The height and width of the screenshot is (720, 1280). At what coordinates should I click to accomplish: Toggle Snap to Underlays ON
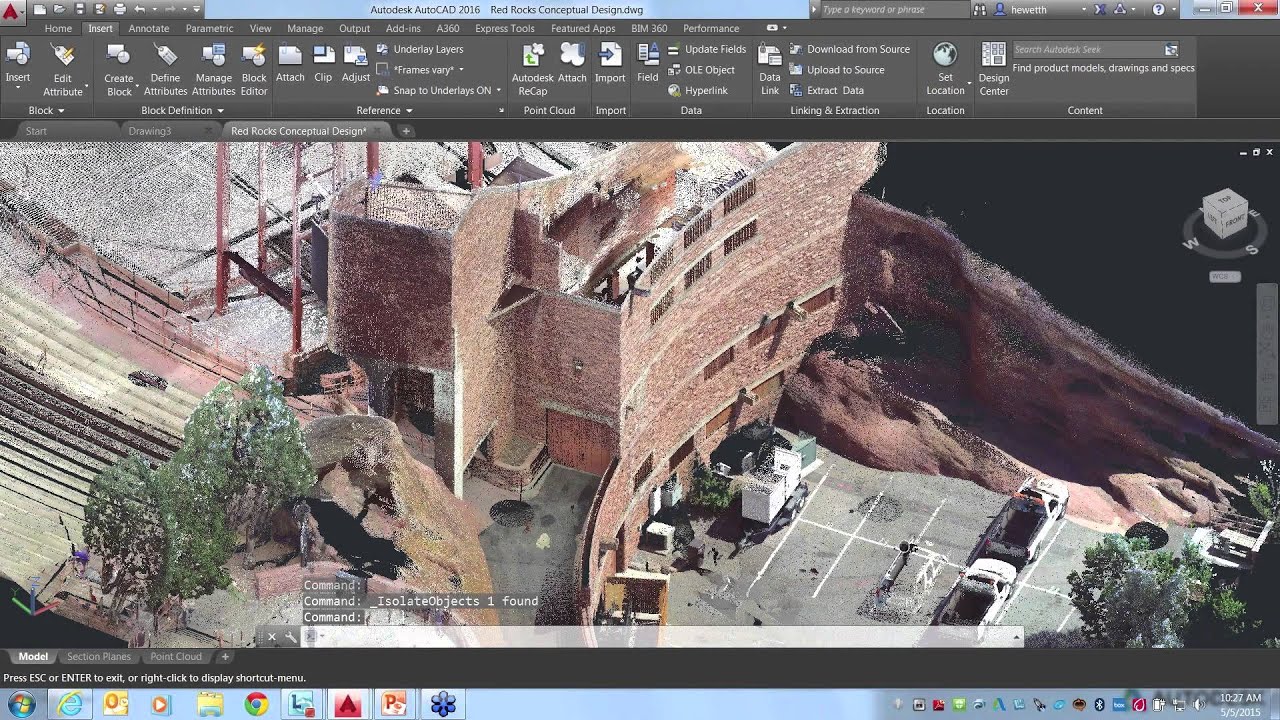tap(442, 90)
